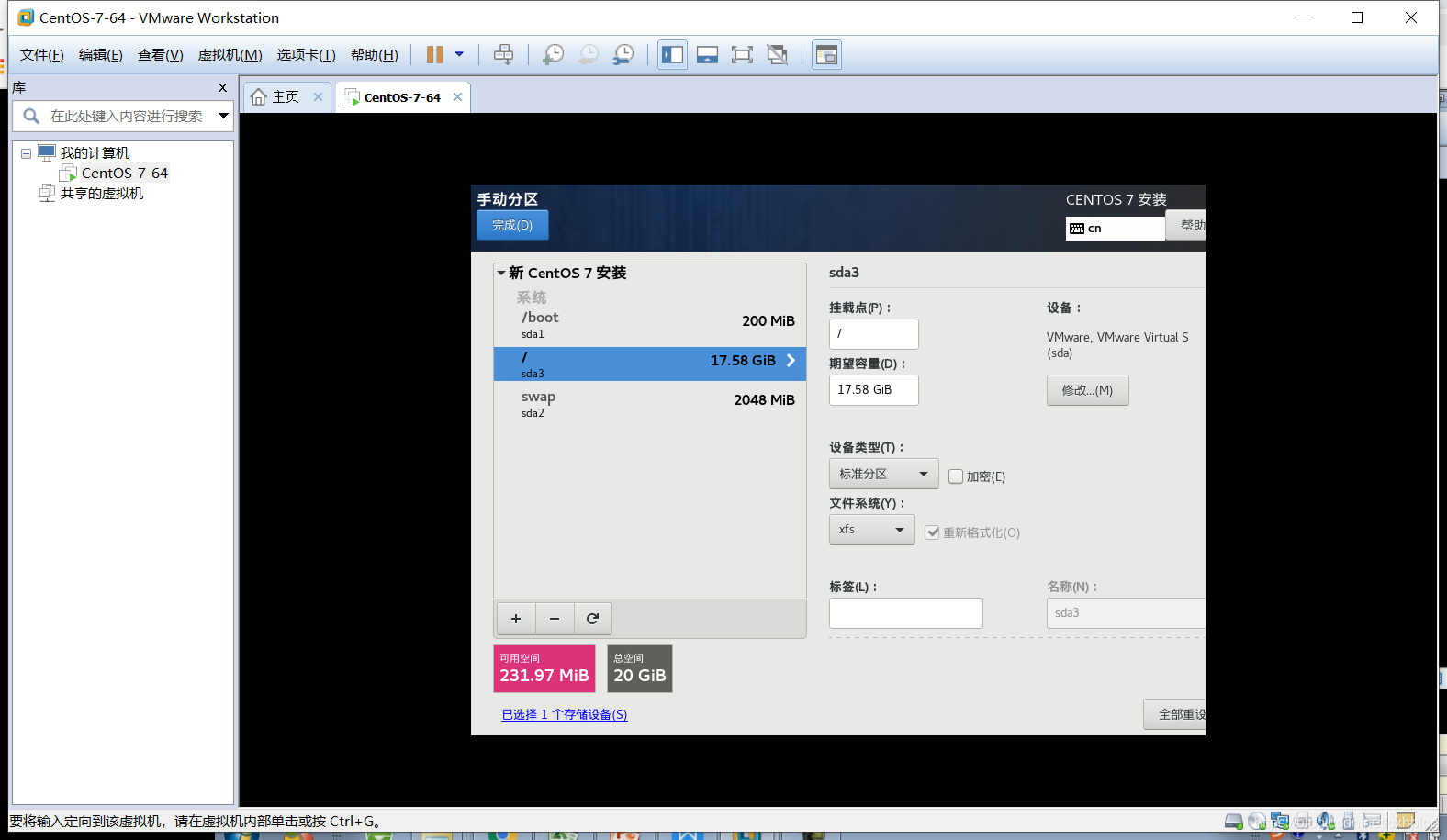
Task: Open the 查看(V) menu
Action: (161, 55)
